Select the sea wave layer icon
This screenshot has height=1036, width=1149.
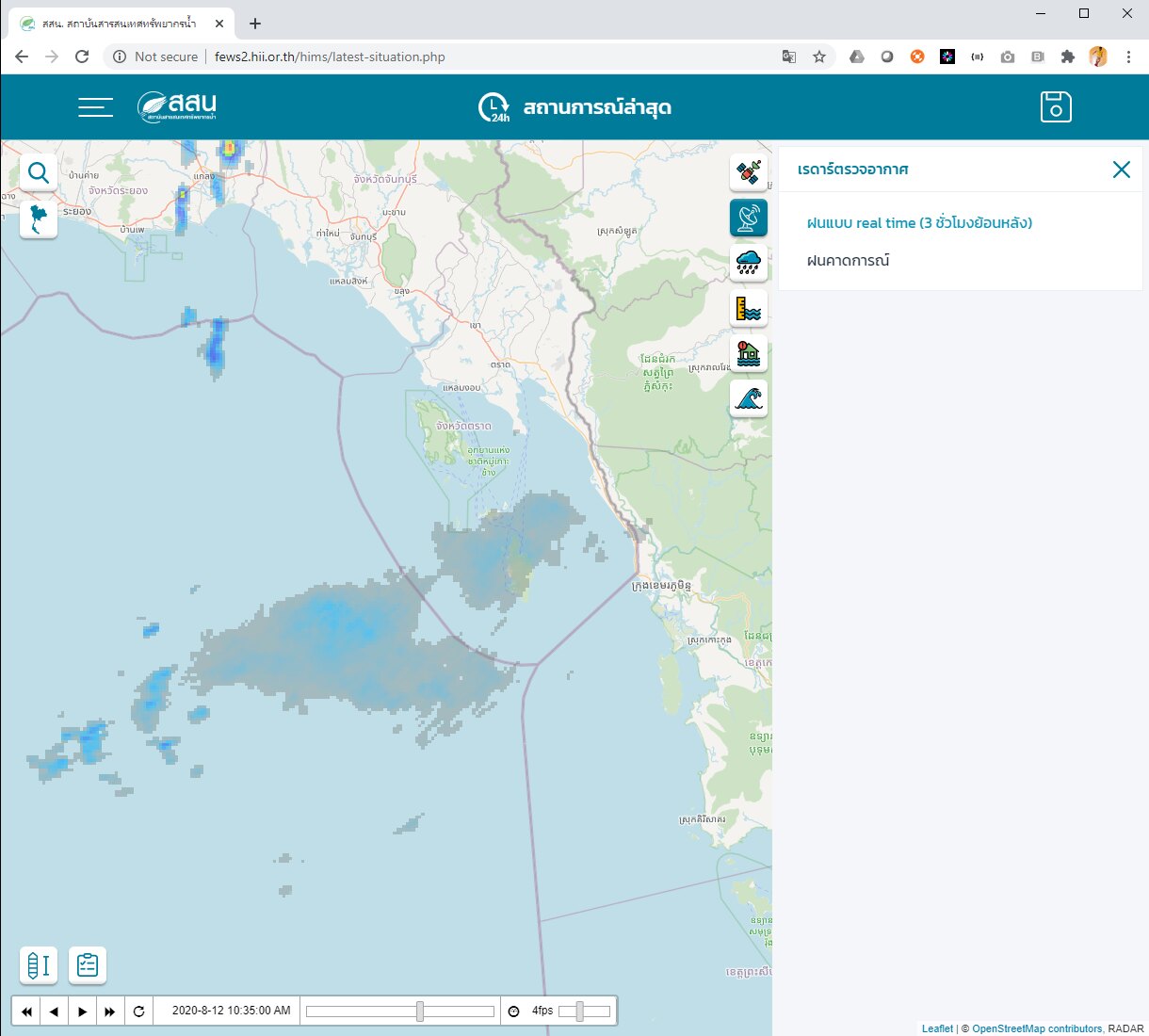click(749, 398)
